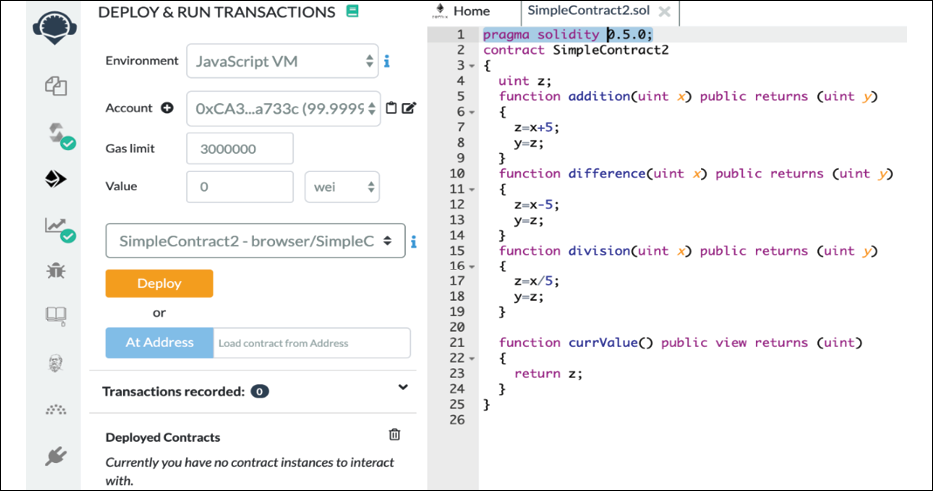Click the At Address button
Screen dimensions: 933x491
[x=159, y=343]
